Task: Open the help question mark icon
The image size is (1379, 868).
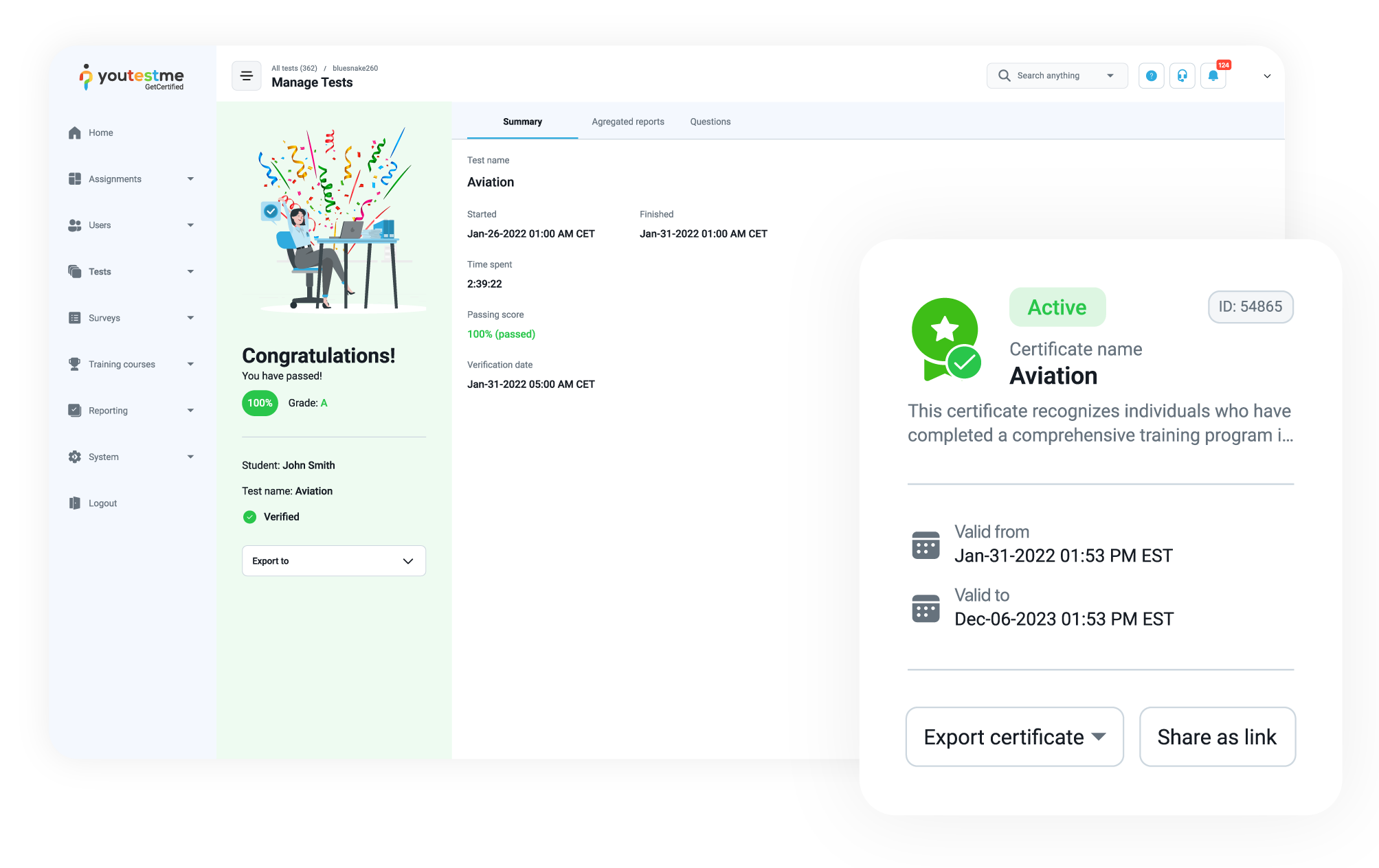Action: click(x=1151, y=76)
